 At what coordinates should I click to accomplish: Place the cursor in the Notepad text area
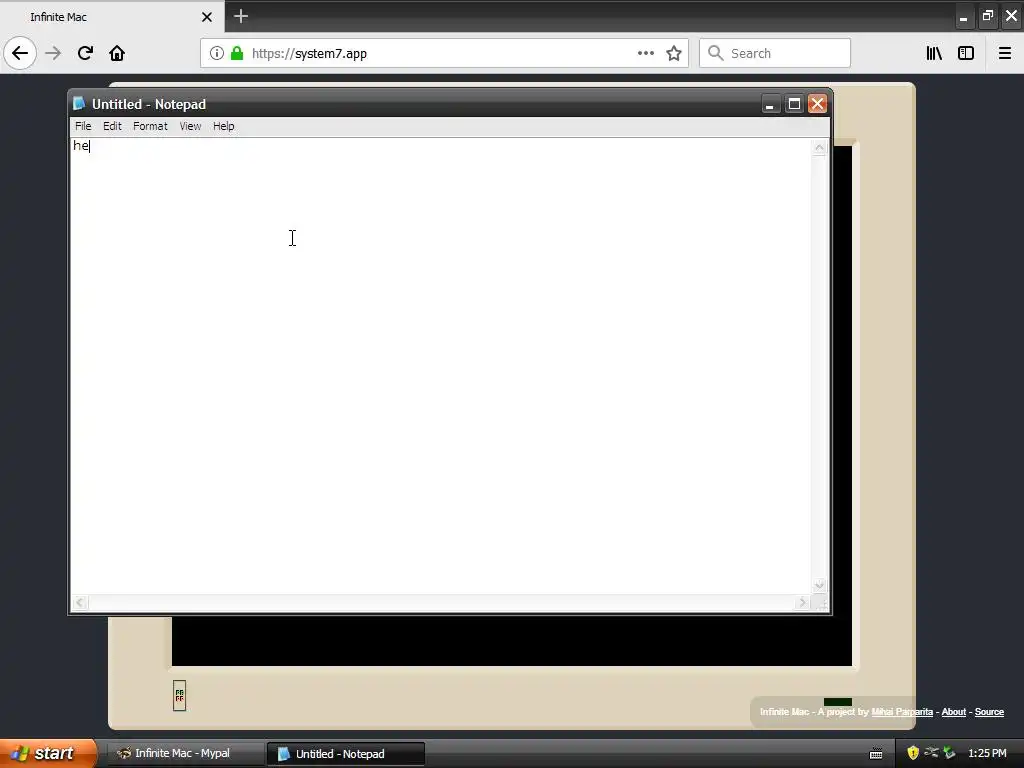point(441,366)
